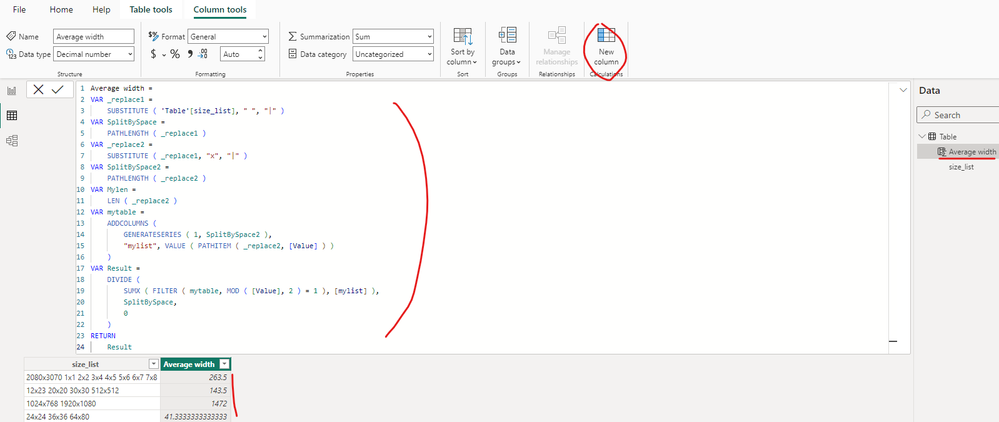Switch to the Table tools tab
999x422 pixels.
[151, 10]
